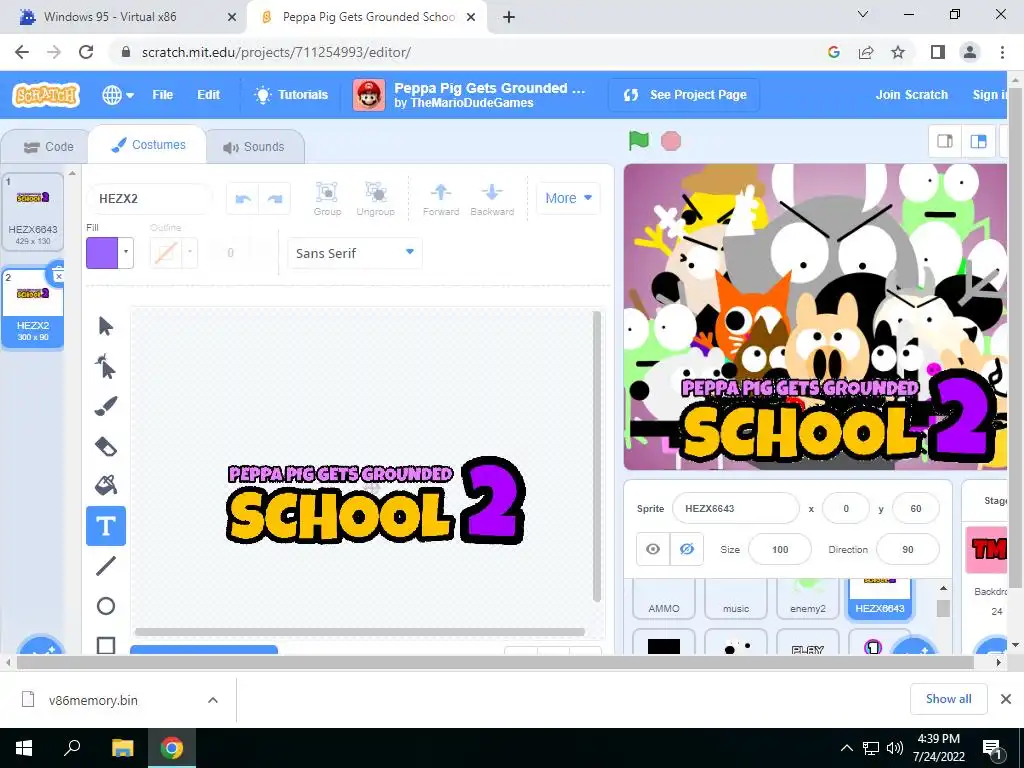Open the File menu
The width and height of the screenshot is (1024, 768).
(x=163, y=95)
